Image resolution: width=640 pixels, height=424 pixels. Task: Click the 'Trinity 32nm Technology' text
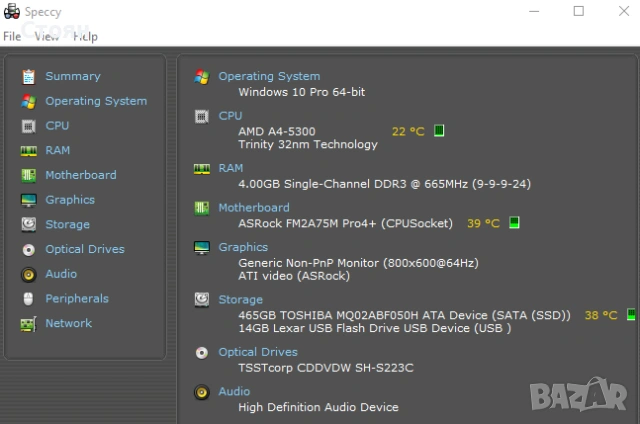click(x=308, y=144)
